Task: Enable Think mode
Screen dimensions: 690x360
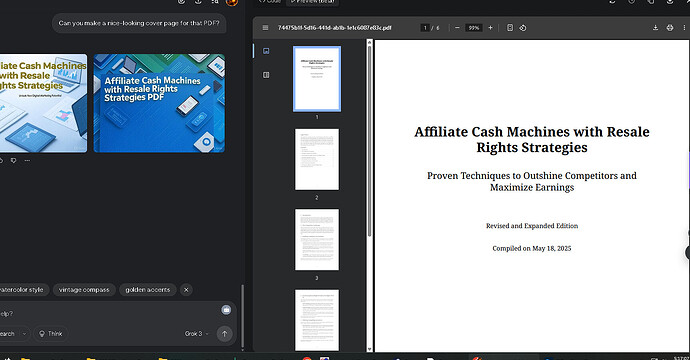Action: coord(51,334)
